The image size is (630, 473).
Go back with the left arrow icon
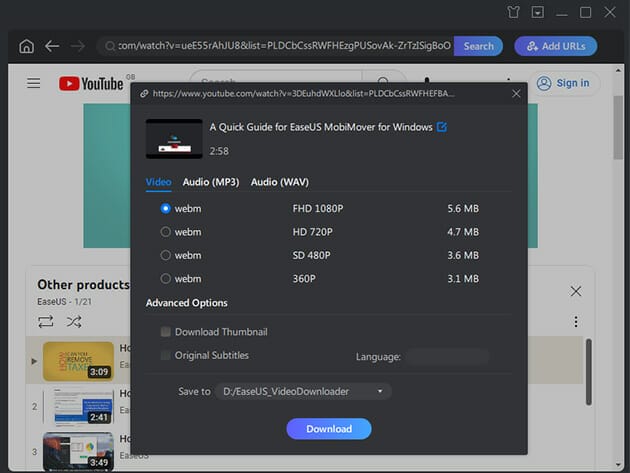(x=52, y=46)
